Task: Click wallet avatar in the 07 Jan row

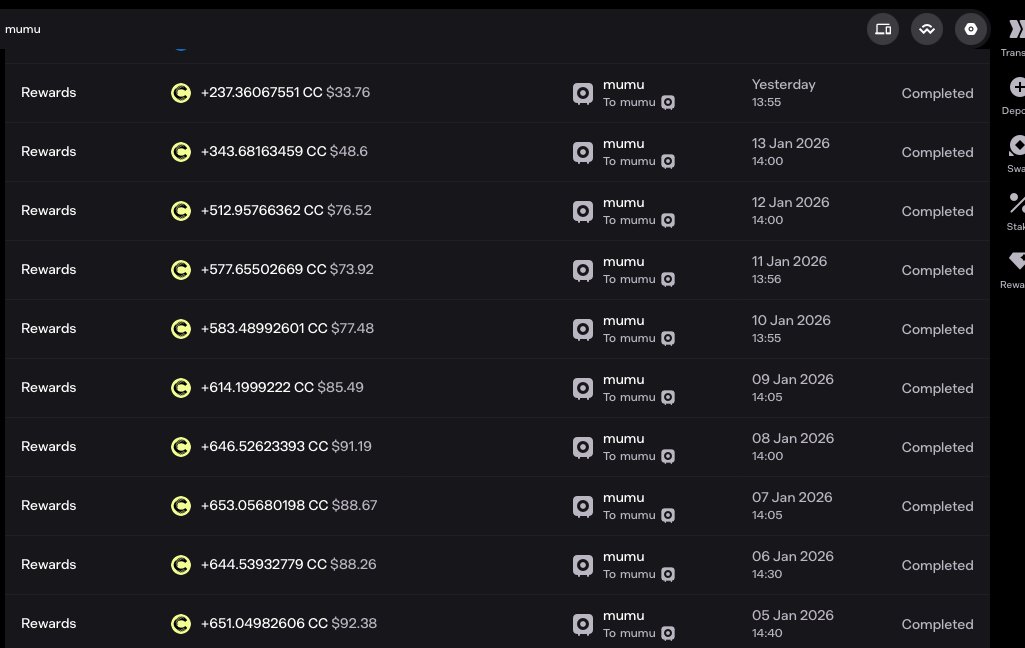Action: click(583, 506)
